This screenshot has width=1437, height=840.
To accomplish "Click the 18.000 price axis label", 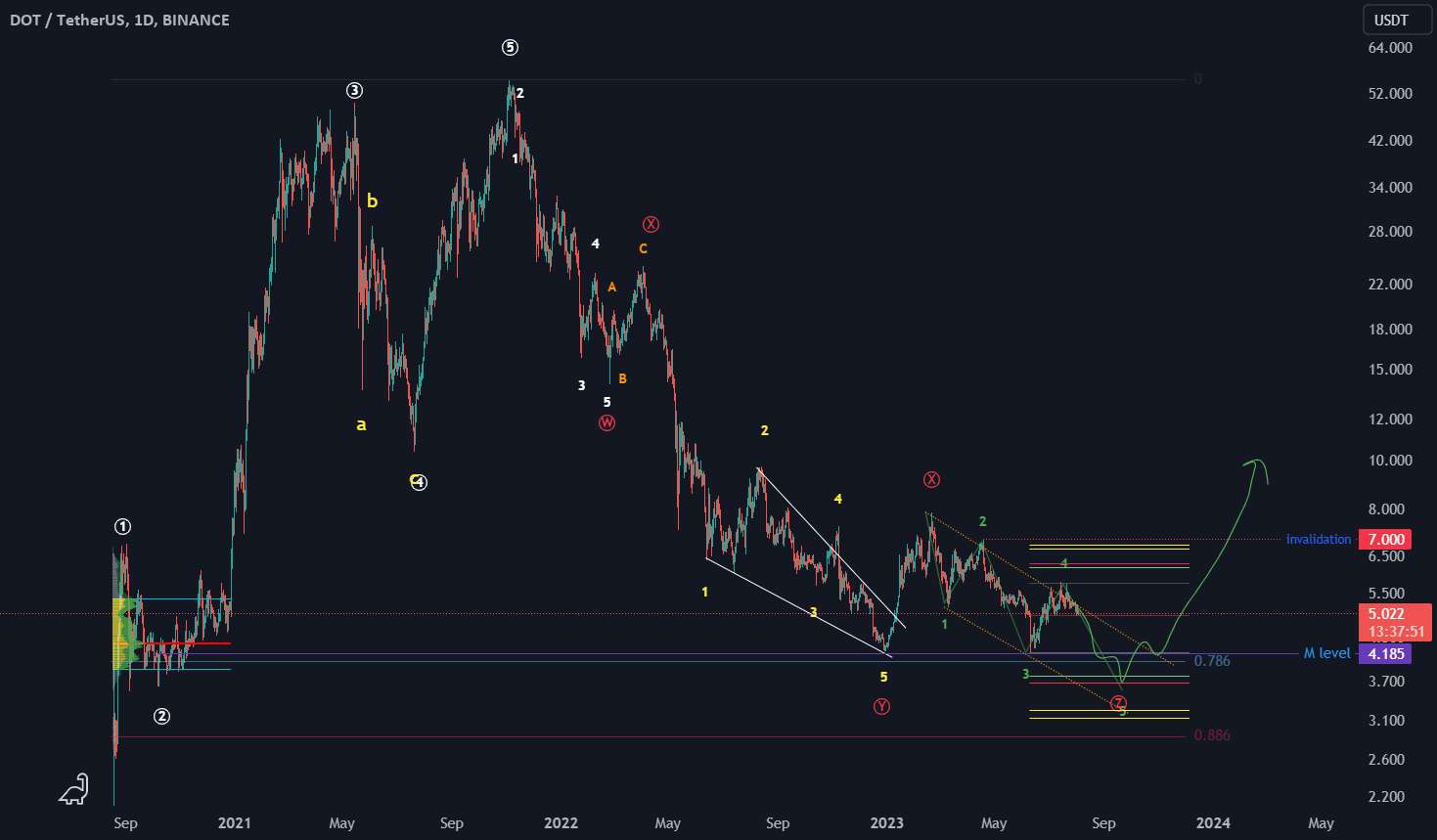I will (1390, 330).
